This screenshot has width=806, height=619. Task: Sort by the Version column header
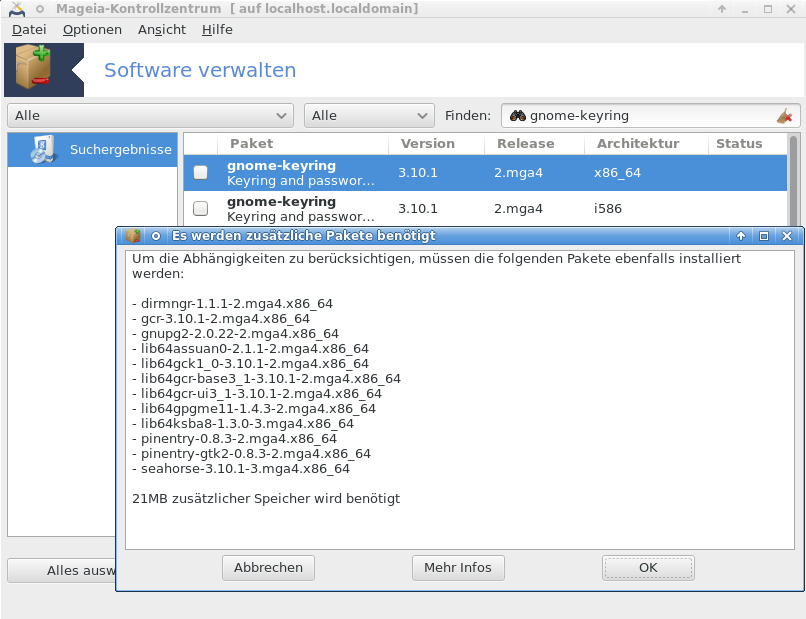click(x=436, y=143)
